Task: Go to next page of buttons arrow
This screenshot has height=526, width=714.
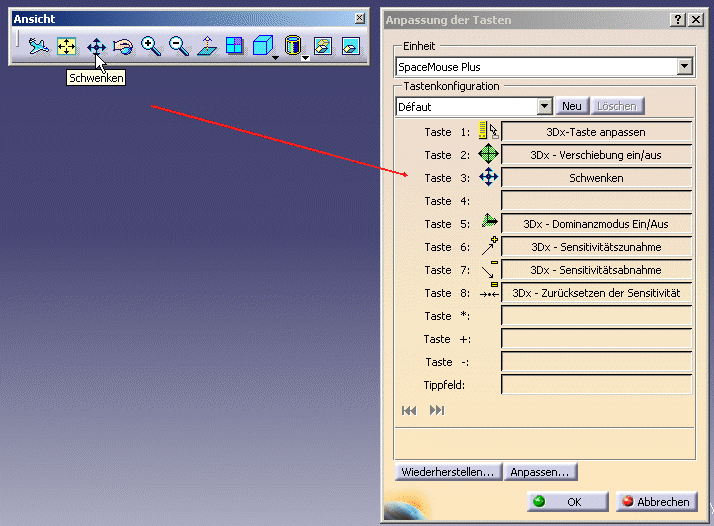Action: [437, 410]
